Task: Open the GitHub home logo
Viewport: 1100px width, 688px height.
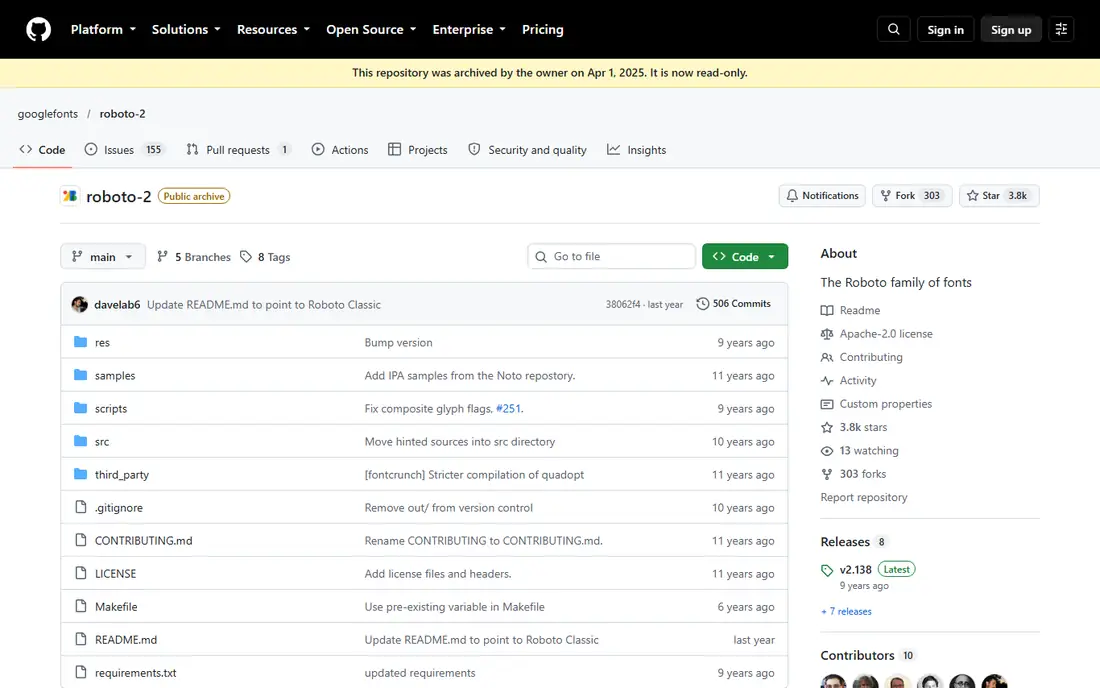Action: tap(39, 29)
